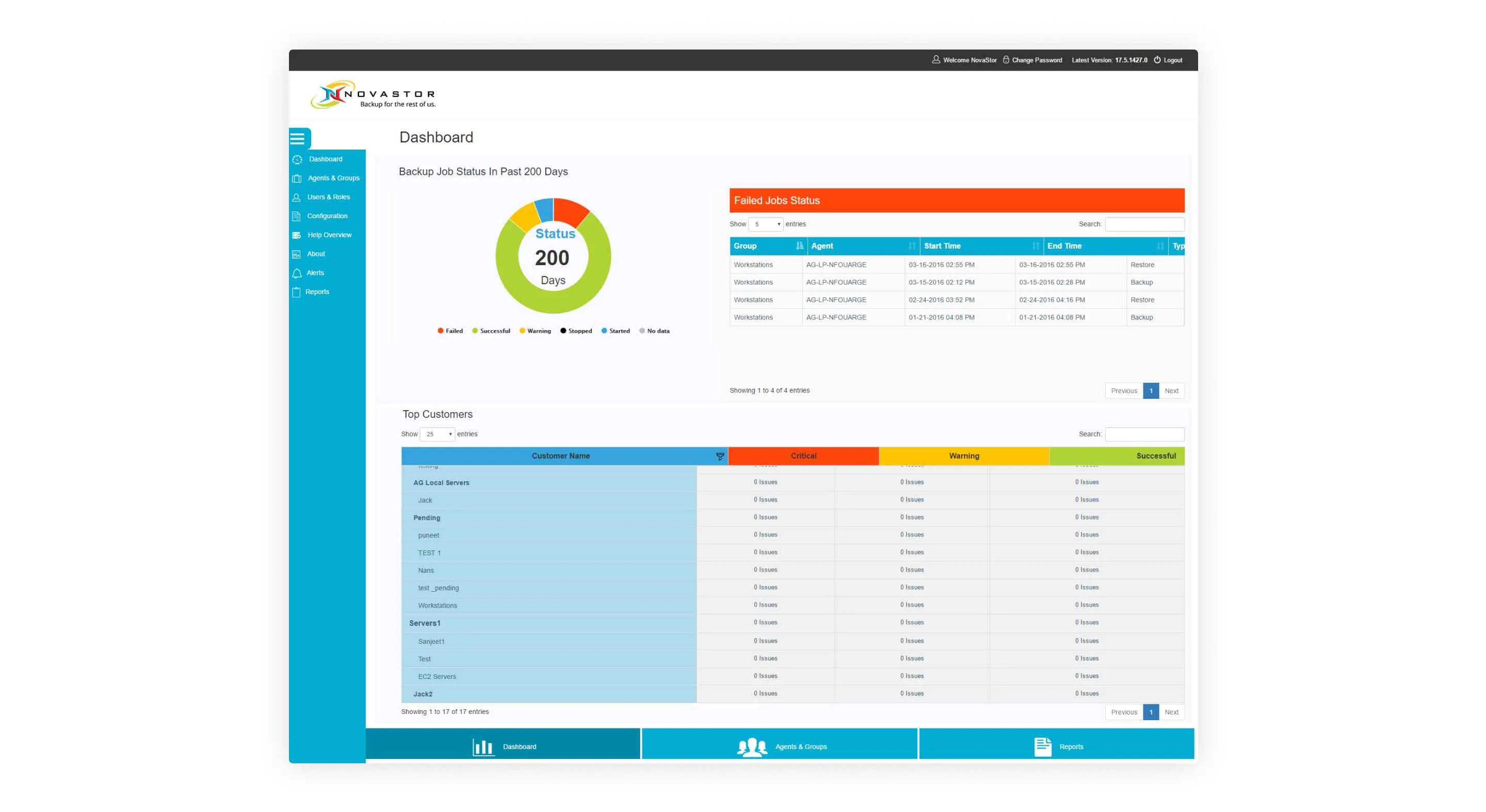Viewport: 1486px width, 812px height.
Task: Click Change Password link
Action: [x=1036, y=60]
